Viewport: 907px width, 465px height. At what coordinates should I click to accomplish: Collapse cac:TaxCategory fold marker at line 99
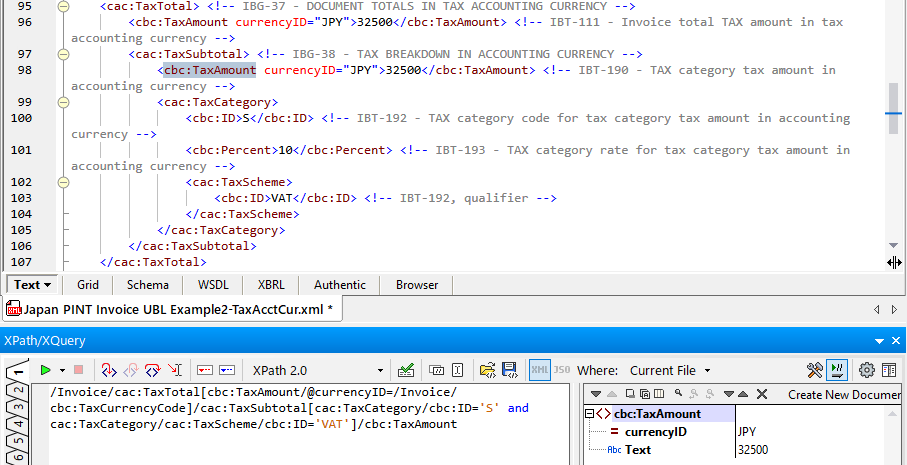pyautogui.click(x=64, y=102)
